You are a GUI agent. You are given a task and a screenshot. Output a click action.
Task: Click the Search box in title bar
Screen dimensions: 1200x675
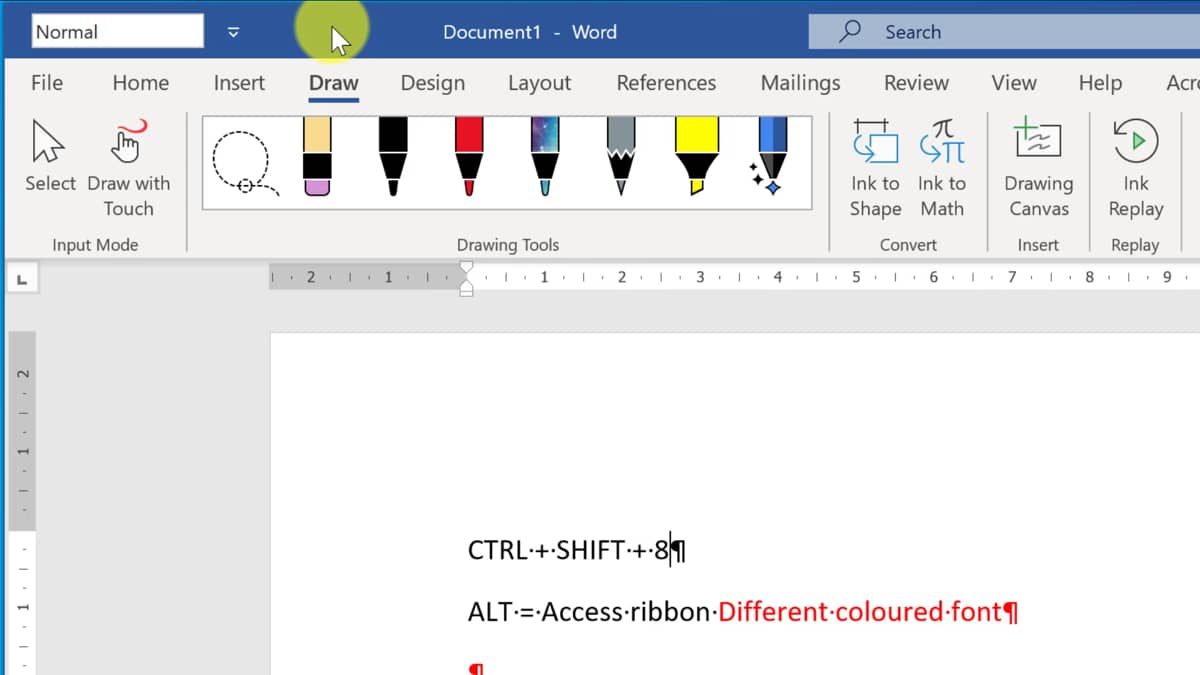pyautogui.click(x=1004, y=32)
